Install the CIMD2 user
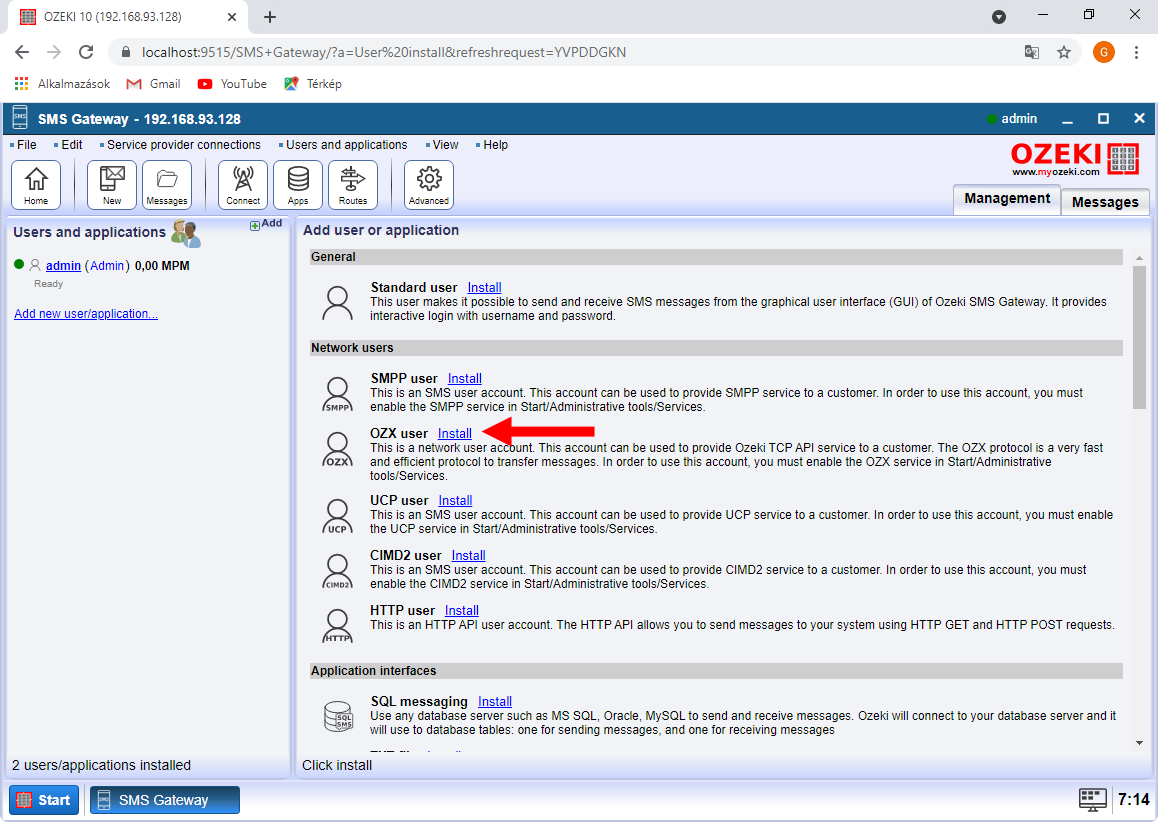Image resolution: width=1158 pixels, height=822 pixels. click(x=468, y=555)
